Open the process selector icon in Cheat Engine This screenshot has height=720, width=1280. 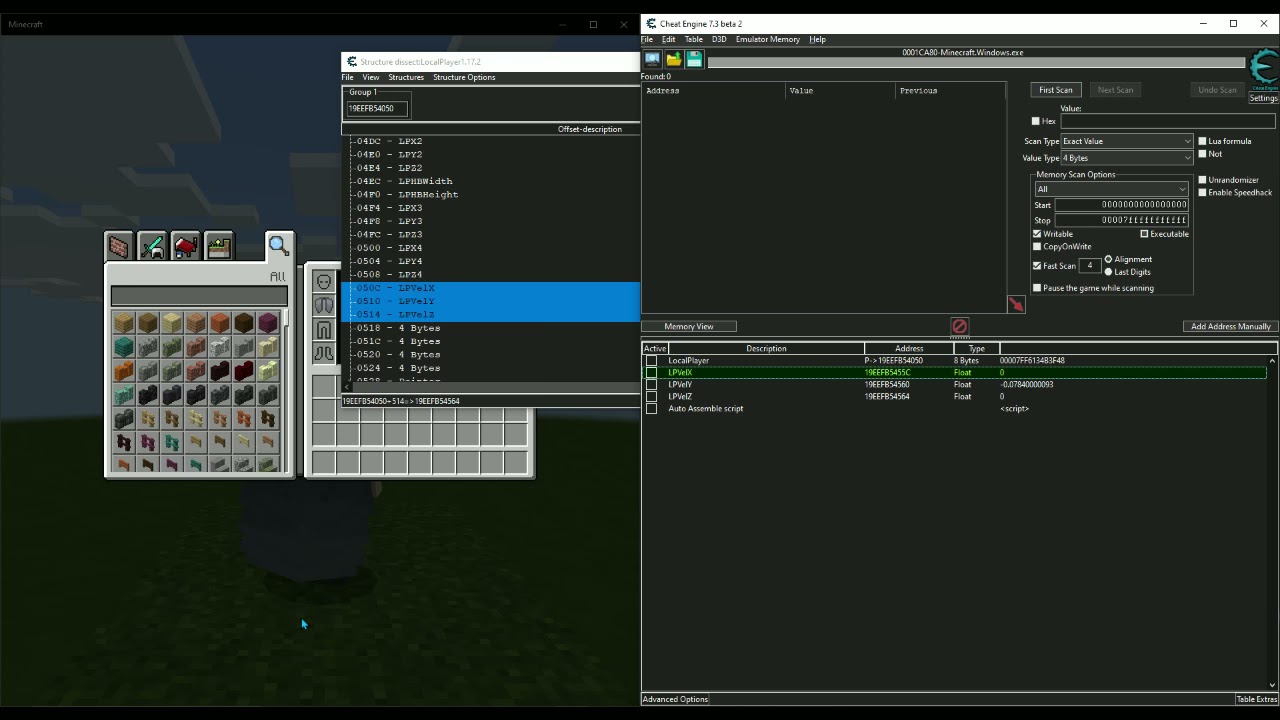click(652, 60)
